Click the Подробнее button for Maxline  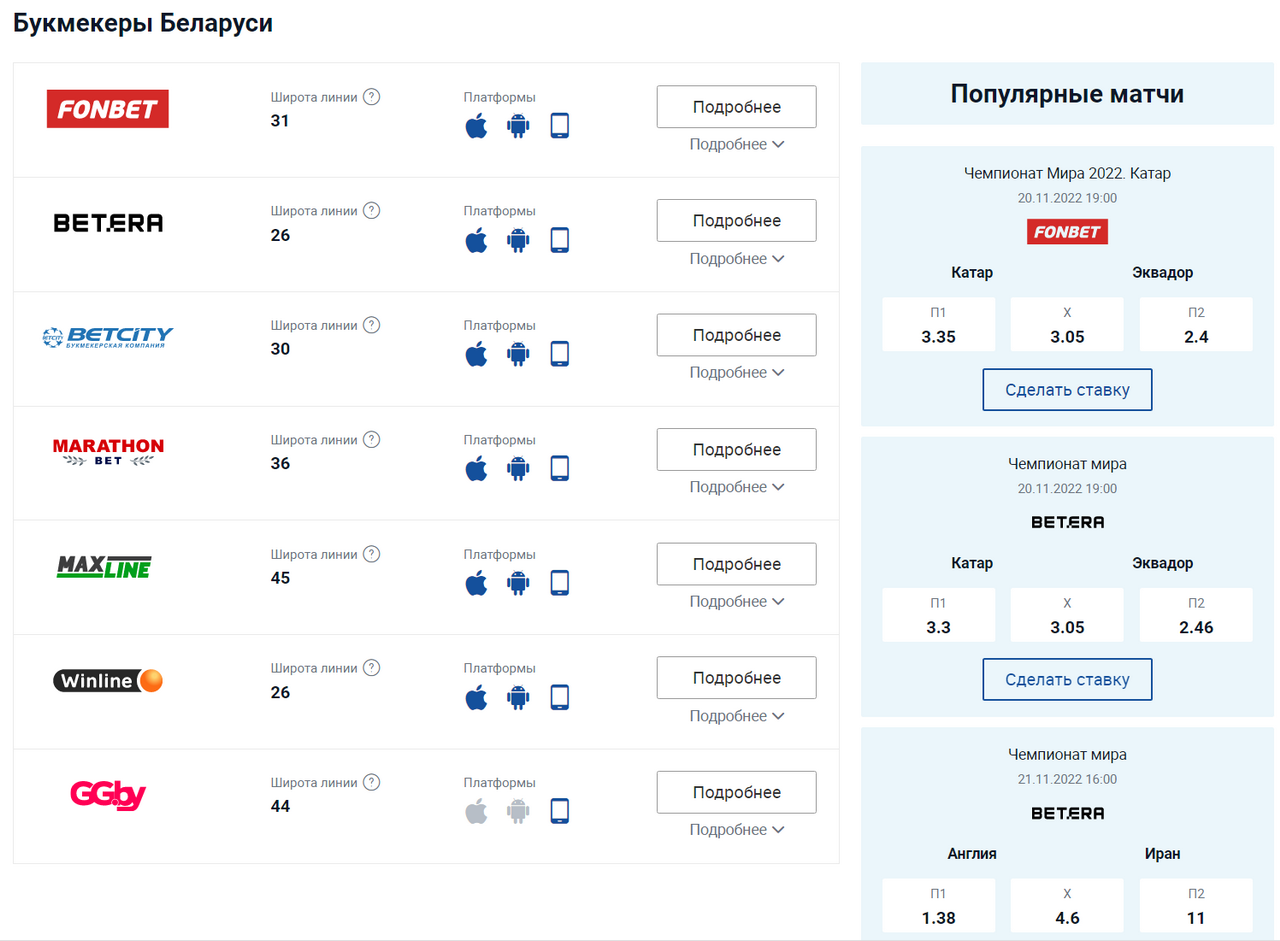(736, 564)
